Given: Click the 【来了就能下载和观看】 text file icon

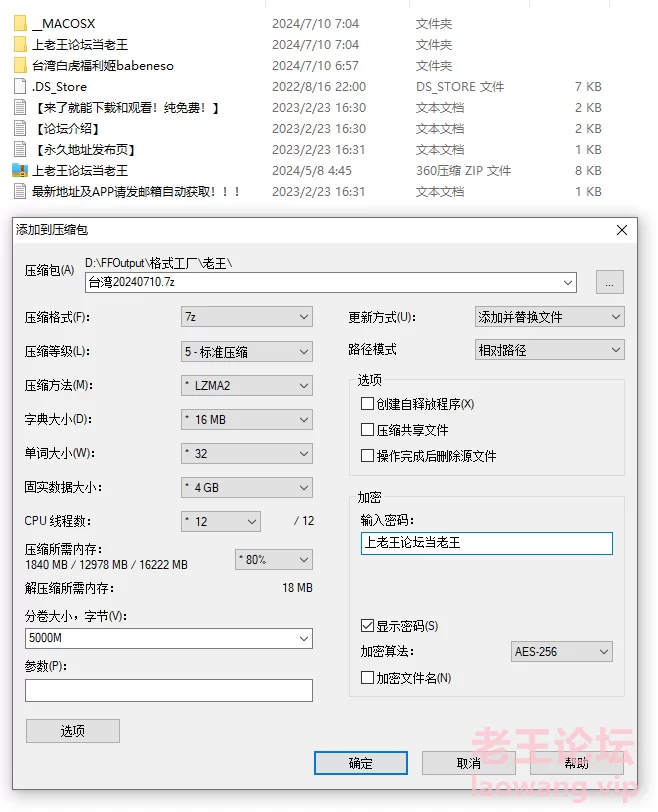Looking at the screenshot, I should [x=20, y=108].
